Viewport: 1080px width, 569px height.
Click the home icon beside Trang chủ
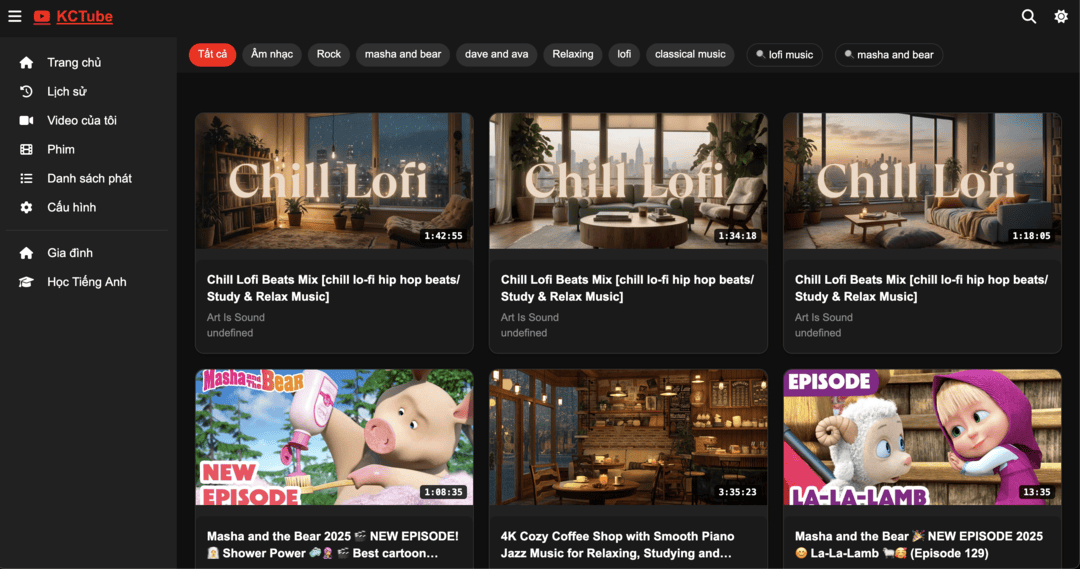(26, 63)
